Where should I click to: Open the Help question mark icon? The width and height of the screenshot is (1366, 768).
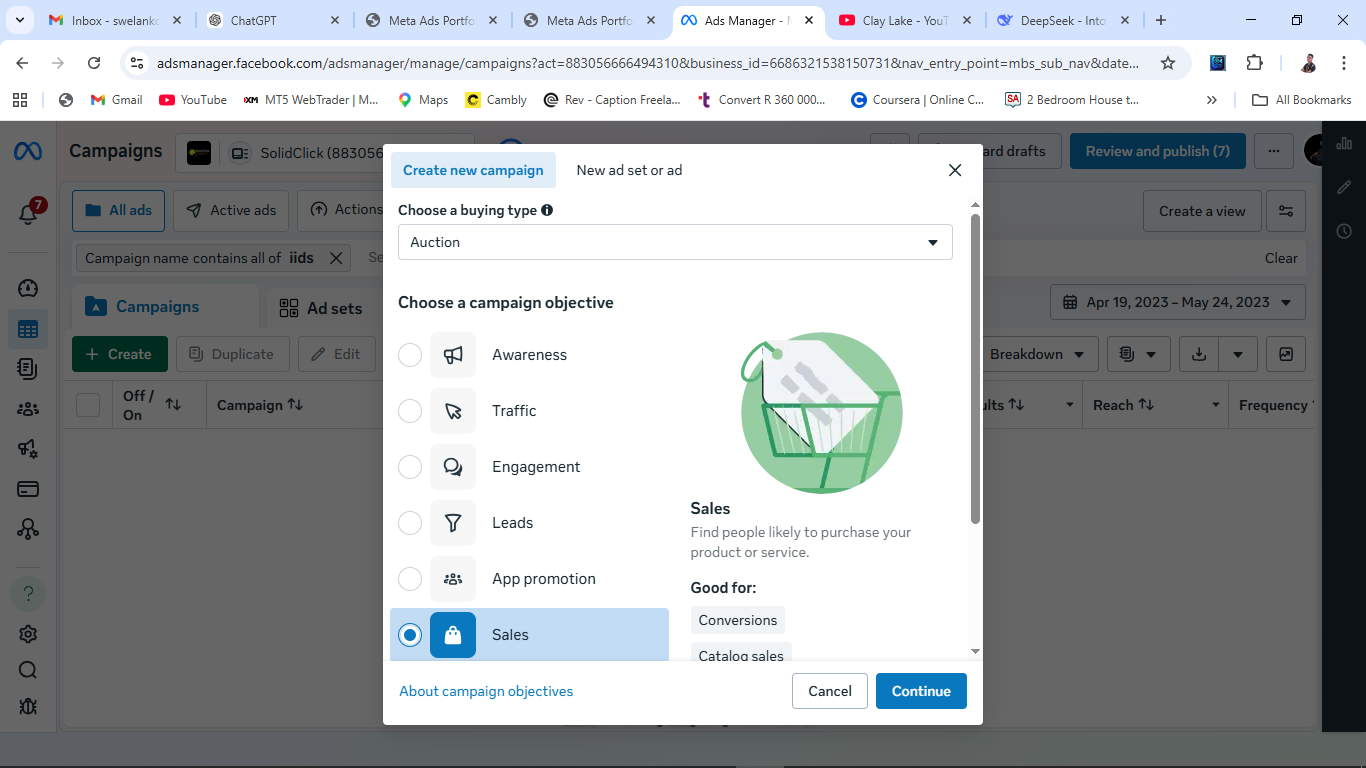pyautogui.click(x=28, y=594)
